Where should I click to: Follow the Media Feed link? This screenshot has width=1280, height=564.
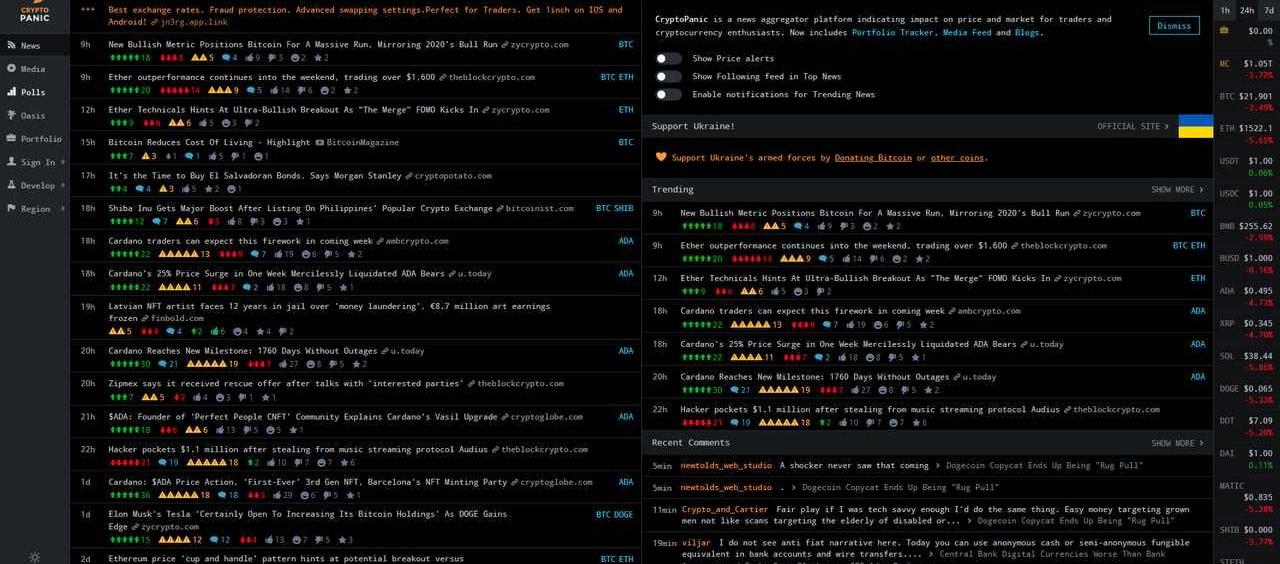[x=967, y=33]
